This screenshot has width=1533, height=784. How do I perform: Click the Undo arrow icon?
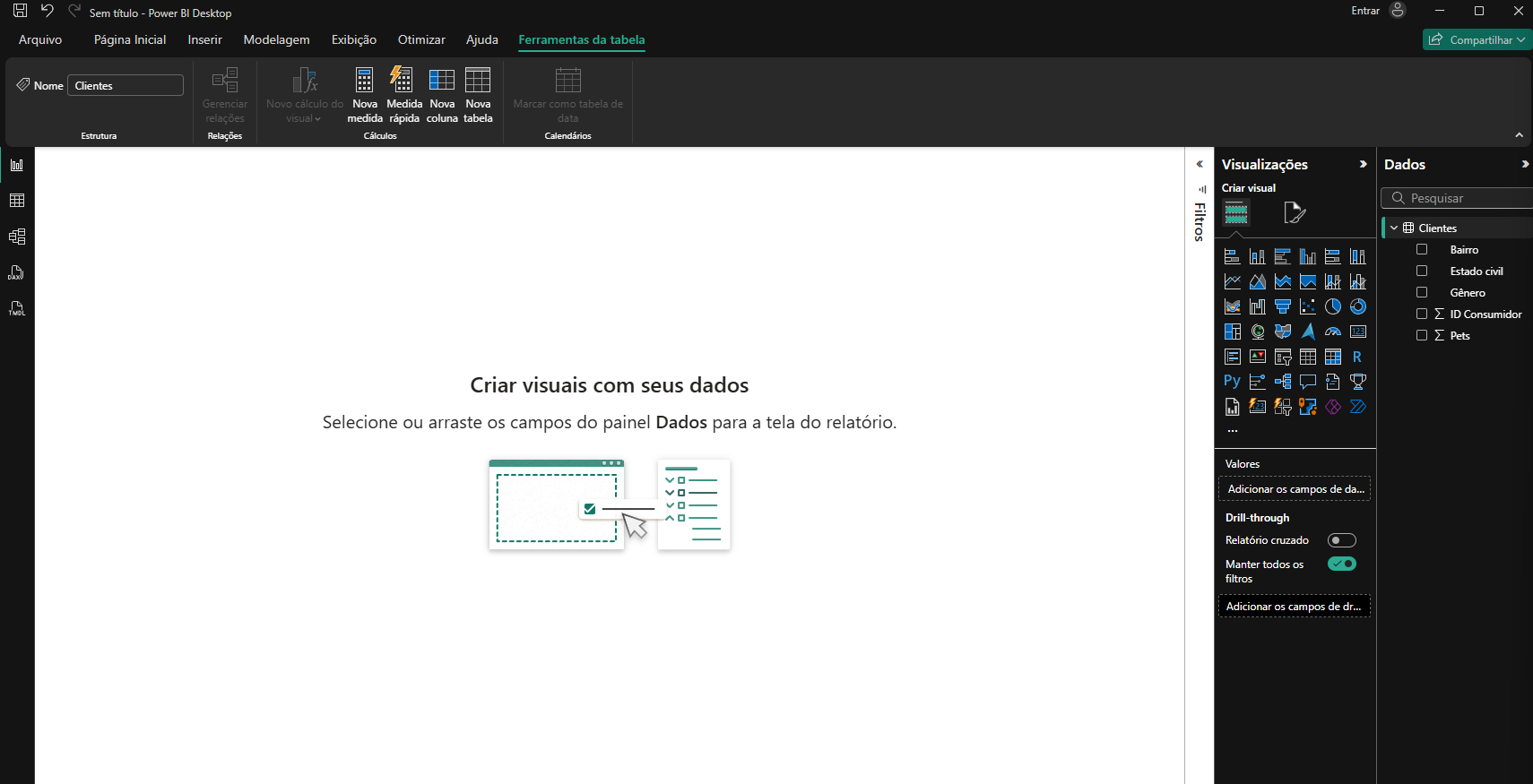(48, 11)
